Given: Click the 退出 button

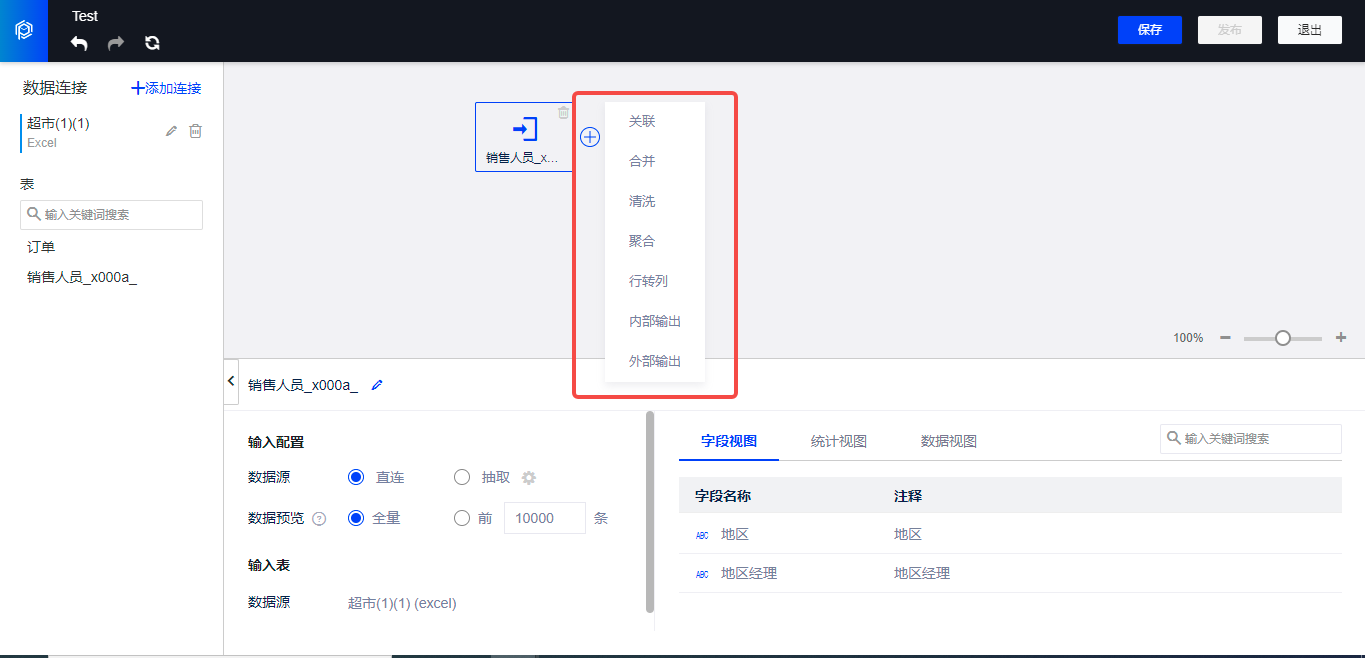Looking at the screenshot, I should pos(1310,30).
